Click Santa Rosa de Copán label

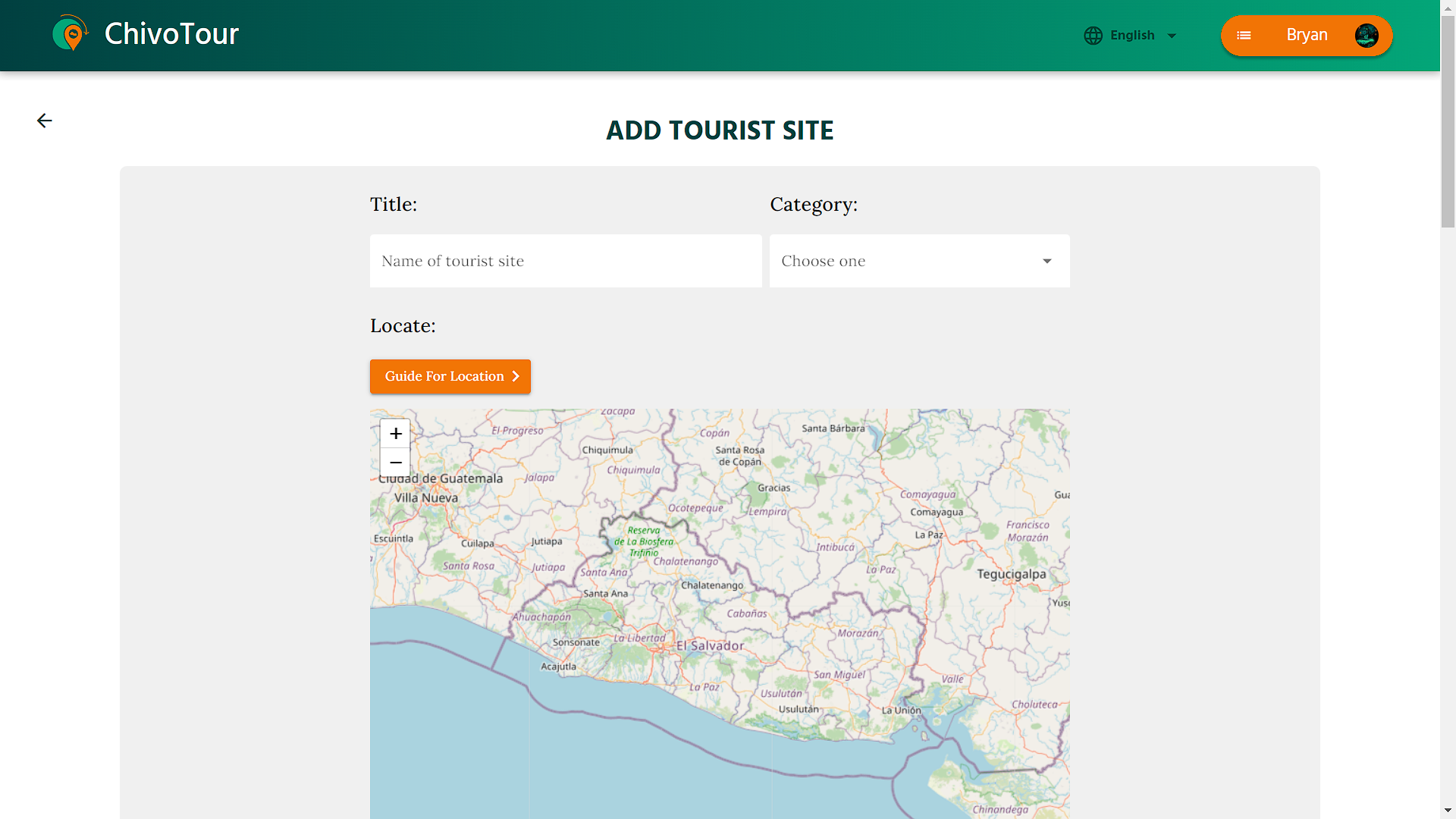739,456
